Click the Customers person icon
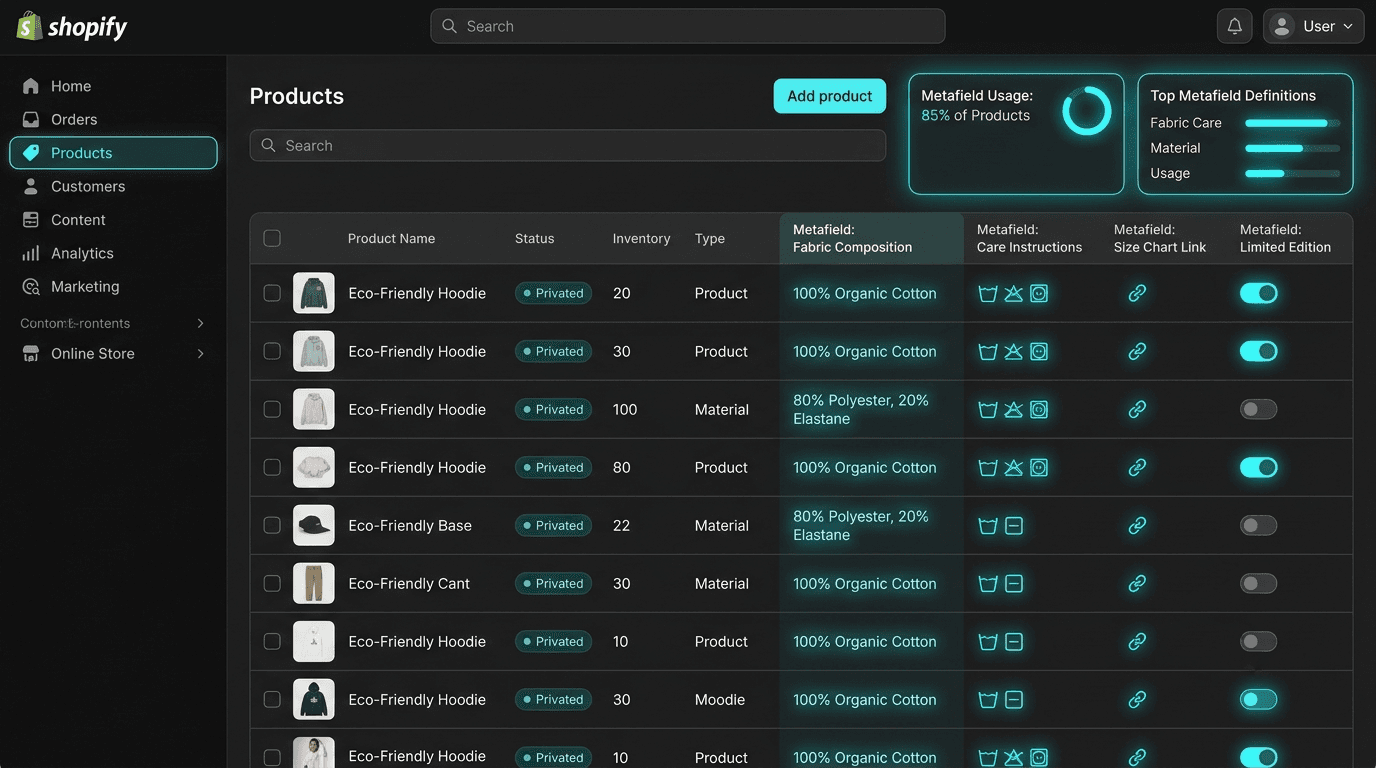This screenshot has width=1376, height=768. 31,186
